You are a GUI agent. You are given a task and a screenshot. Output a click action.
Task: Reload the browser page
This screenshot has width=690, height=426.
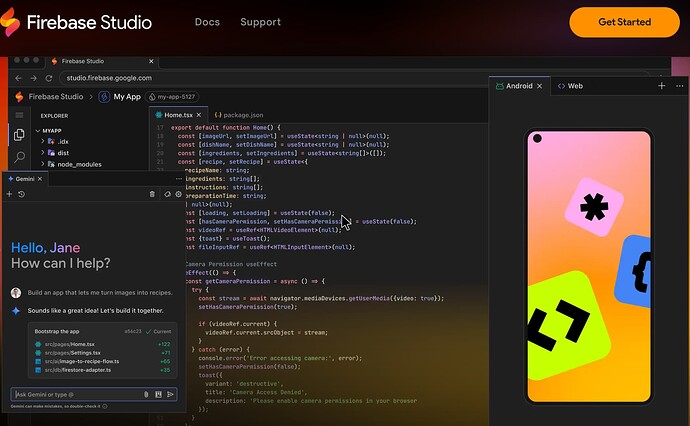[x=49, y=78]
